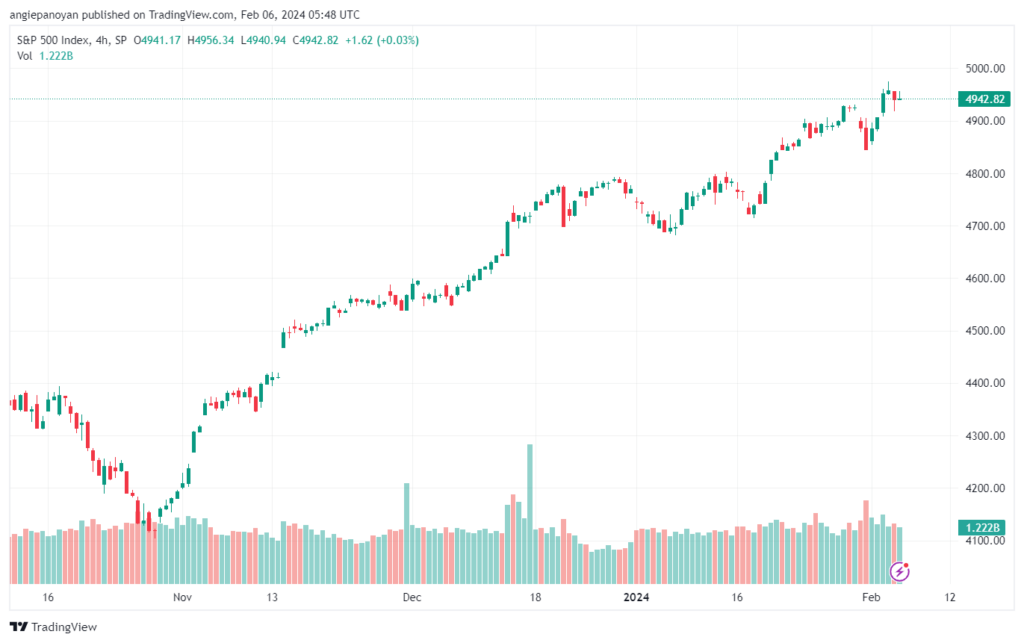Click the S&P 500 Index symbol title
The image size is (1024, 643).
click(x=53, y=40)
